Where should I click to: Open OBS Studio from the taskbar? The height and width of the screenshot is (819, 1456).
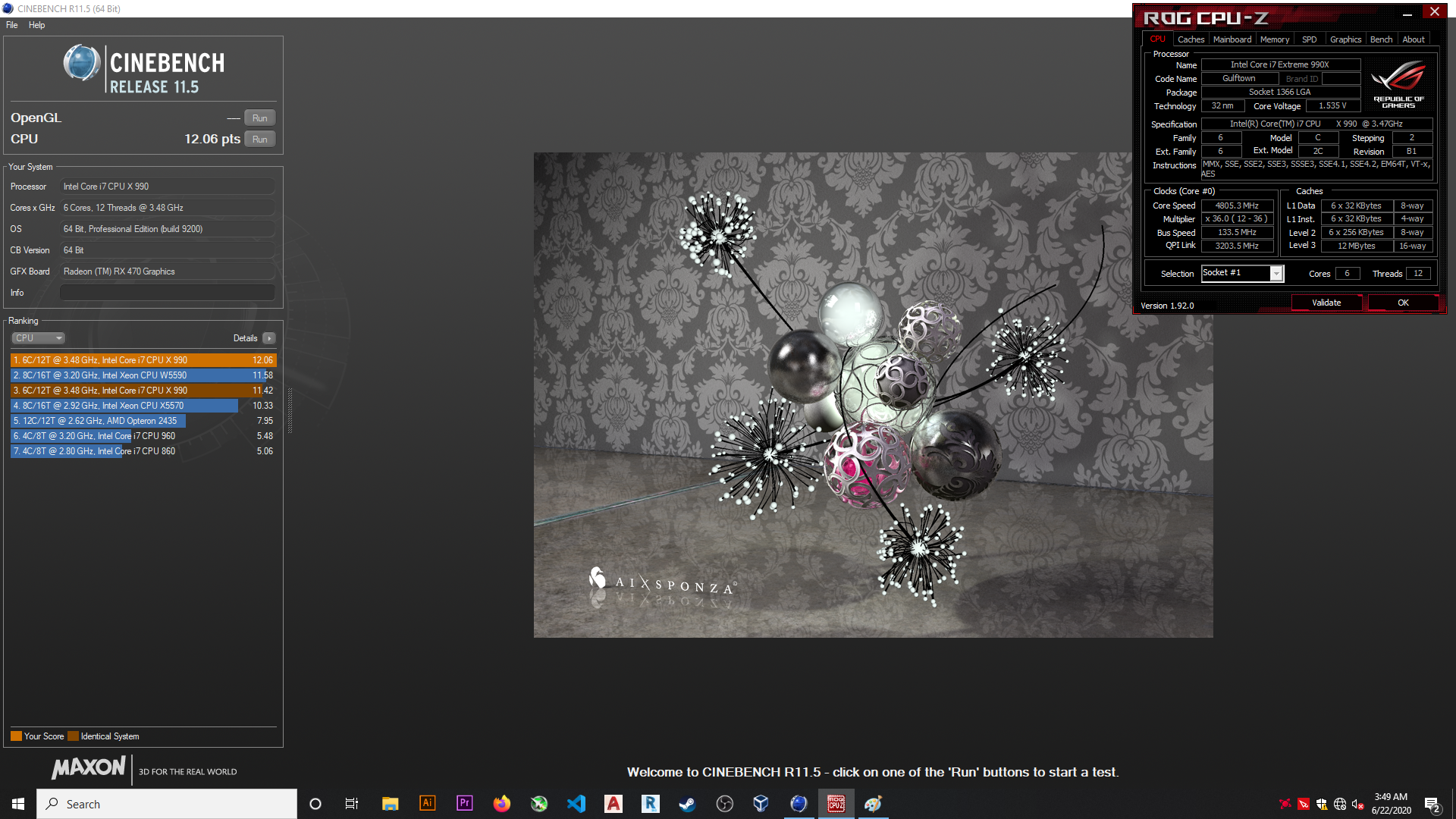point(724,804)
